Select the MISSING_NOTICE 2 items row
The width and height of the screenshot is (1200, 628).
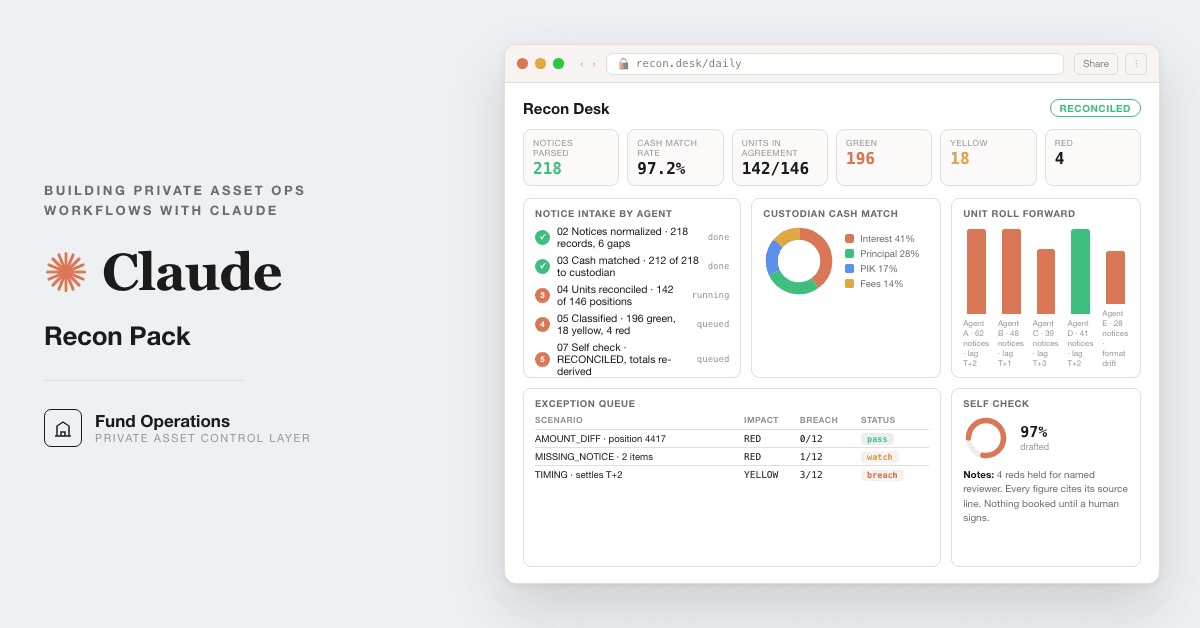732,457
